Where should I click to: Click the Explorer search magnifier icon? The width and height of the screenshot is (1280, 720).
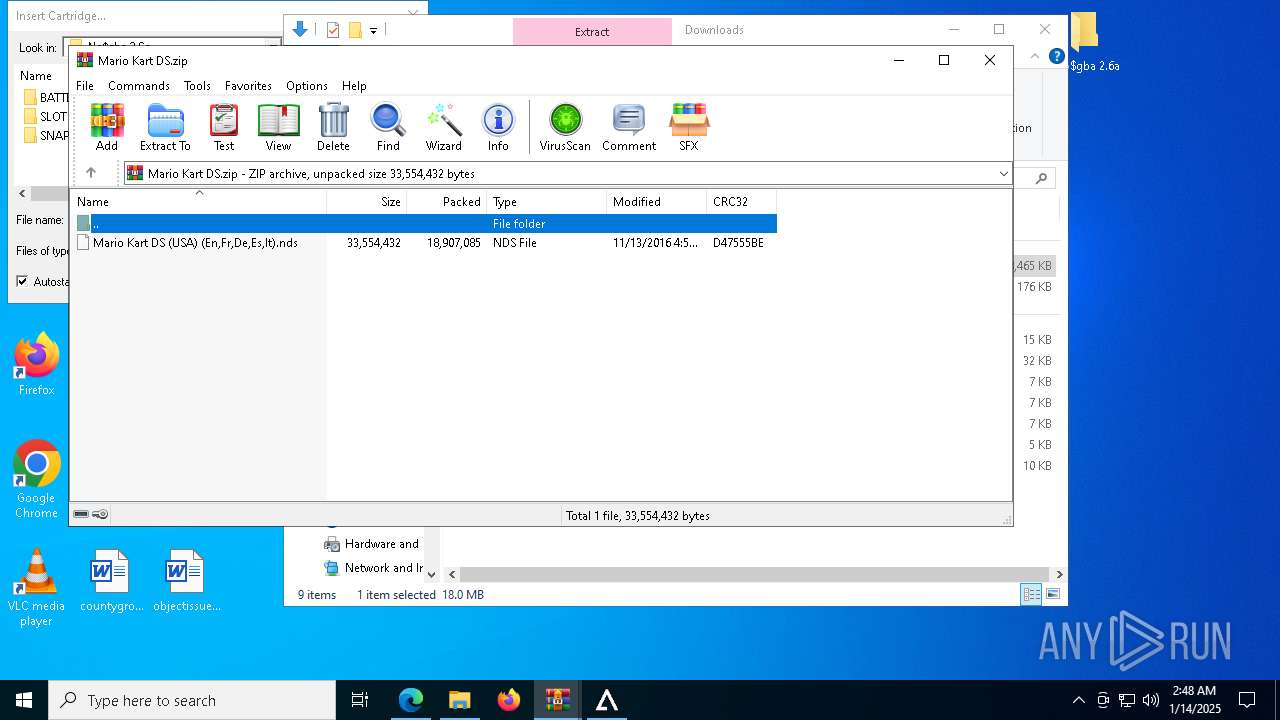[x=1041, y=178]
